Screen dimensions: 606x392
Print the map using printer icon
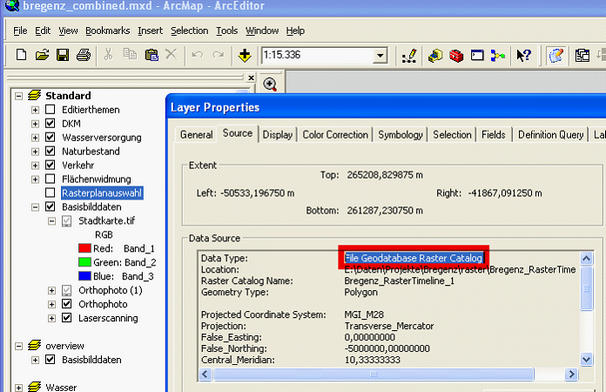click(x=83, y=55)
